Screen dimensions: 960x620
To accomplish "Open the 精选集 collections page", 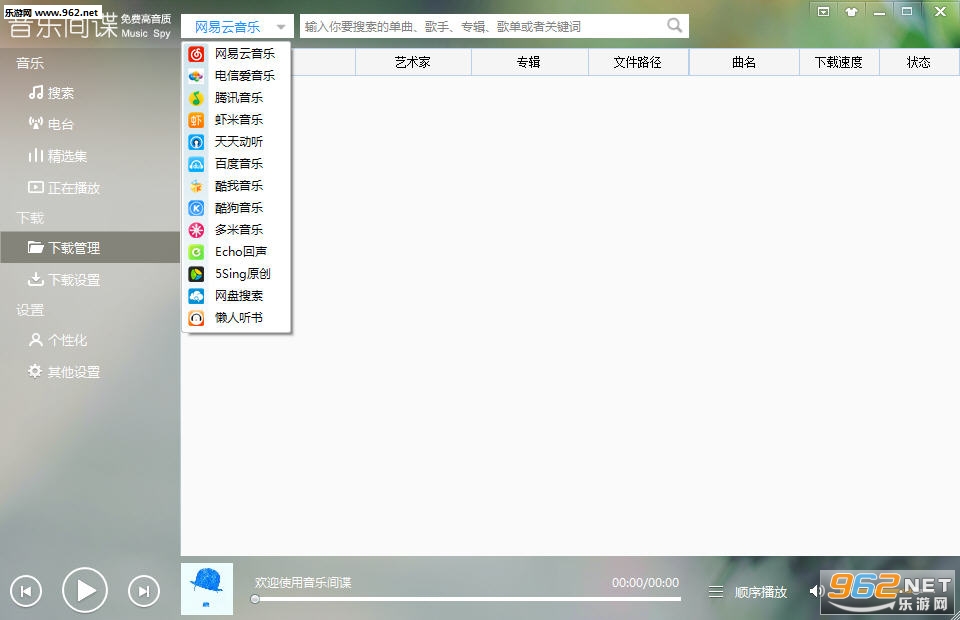I will click(x=58, y=156).
